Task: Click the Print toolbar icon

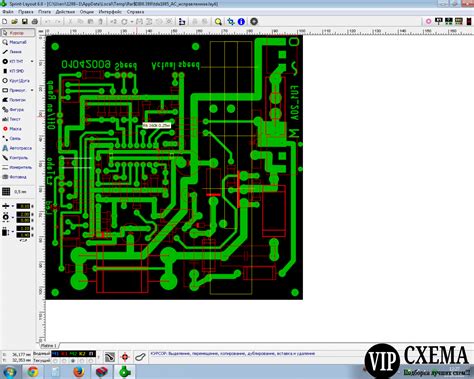Action: pos(35,22)
